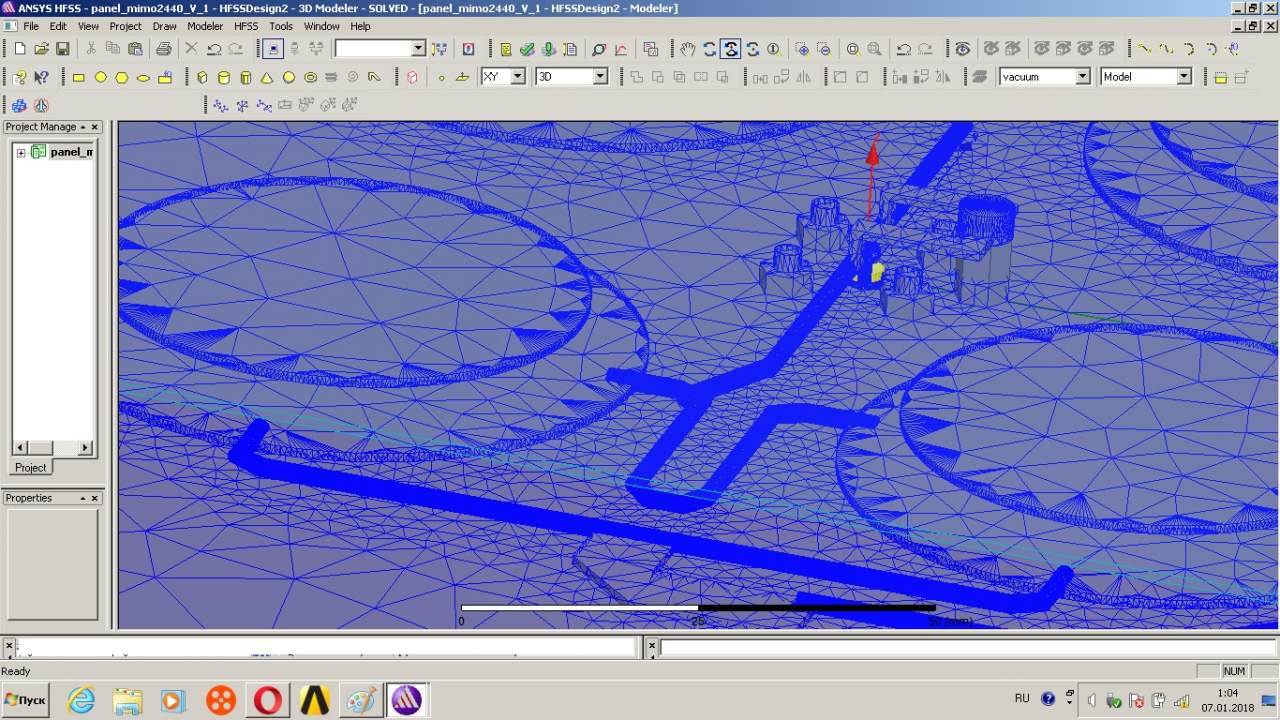This screenshot has width=1280, height=720.
Task: Click the Save project icon
Action: click(63, 49)
